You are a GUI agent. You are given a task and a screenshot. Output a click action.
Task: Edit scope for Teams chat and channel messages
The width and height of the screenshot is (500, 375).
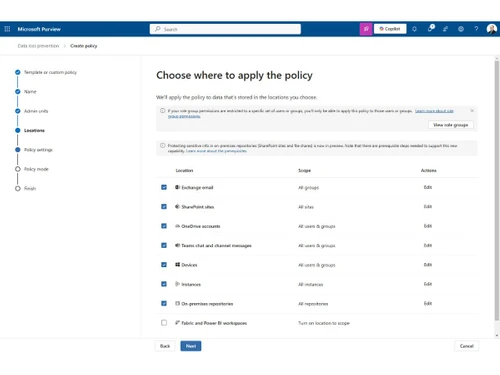click(428, 245)
